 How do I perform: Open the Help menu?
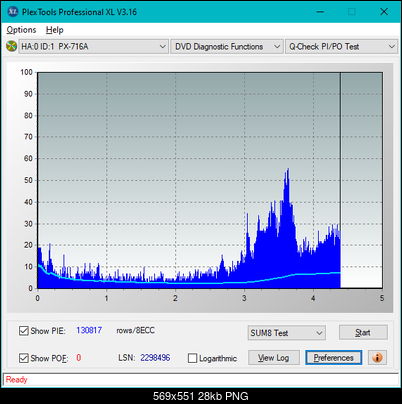point(55,30)
